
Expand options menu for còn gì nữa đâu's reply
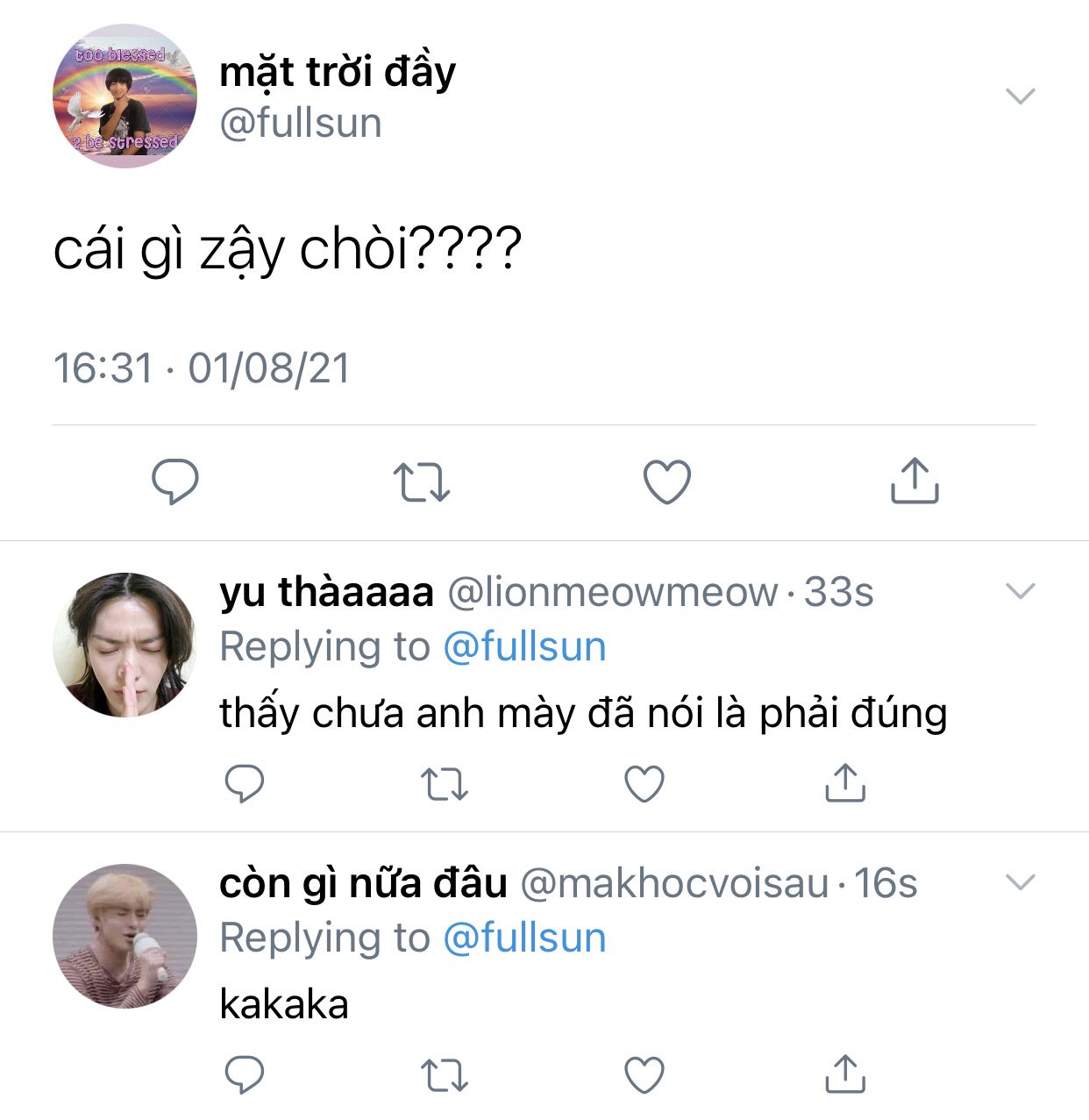[x=1021, y=882]
